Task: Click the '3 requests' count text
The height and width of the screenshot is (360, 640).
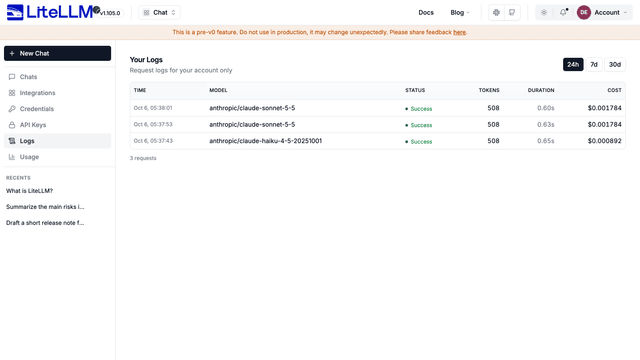Action: pos(143,158)
